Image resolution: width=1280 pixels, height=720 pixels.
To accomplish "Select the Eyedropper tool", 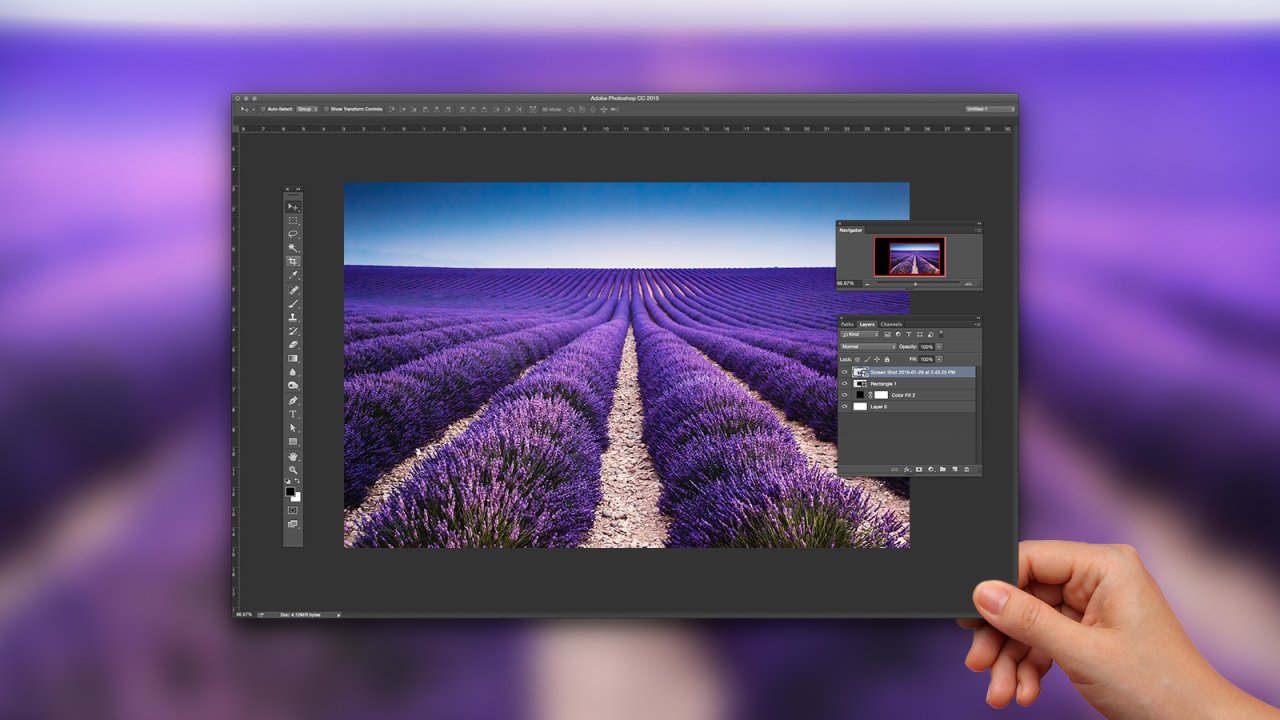I will tap(293, 275).
